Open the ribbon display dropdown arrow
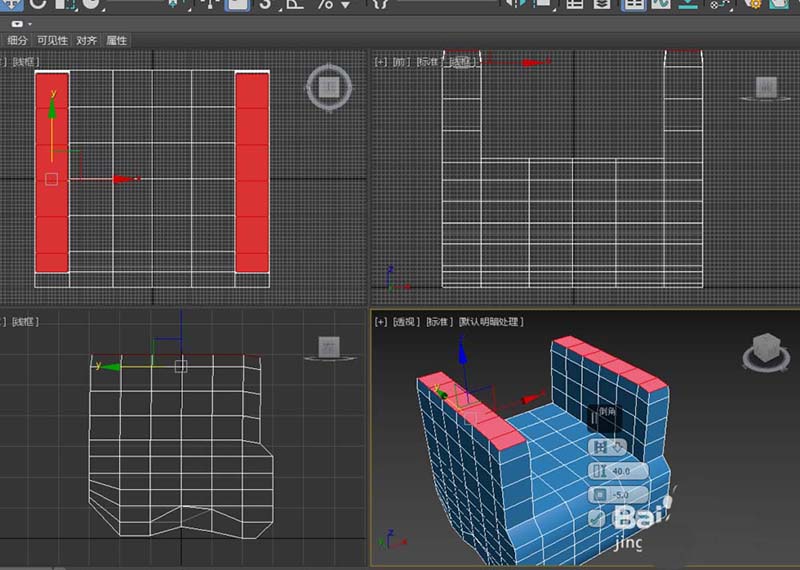This screenshot has width=800, height=570. click(30, 24)
